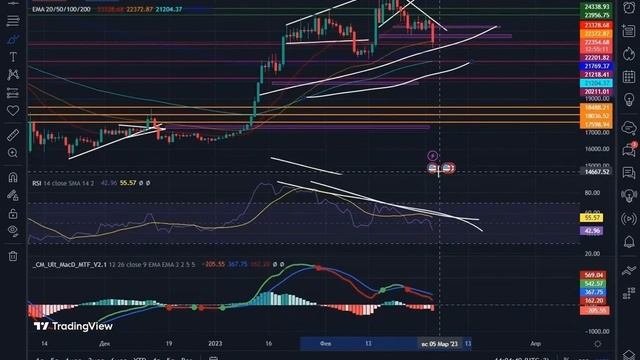
Task: Click the Фев label on time axis
Action: click(x=325, y=344)
